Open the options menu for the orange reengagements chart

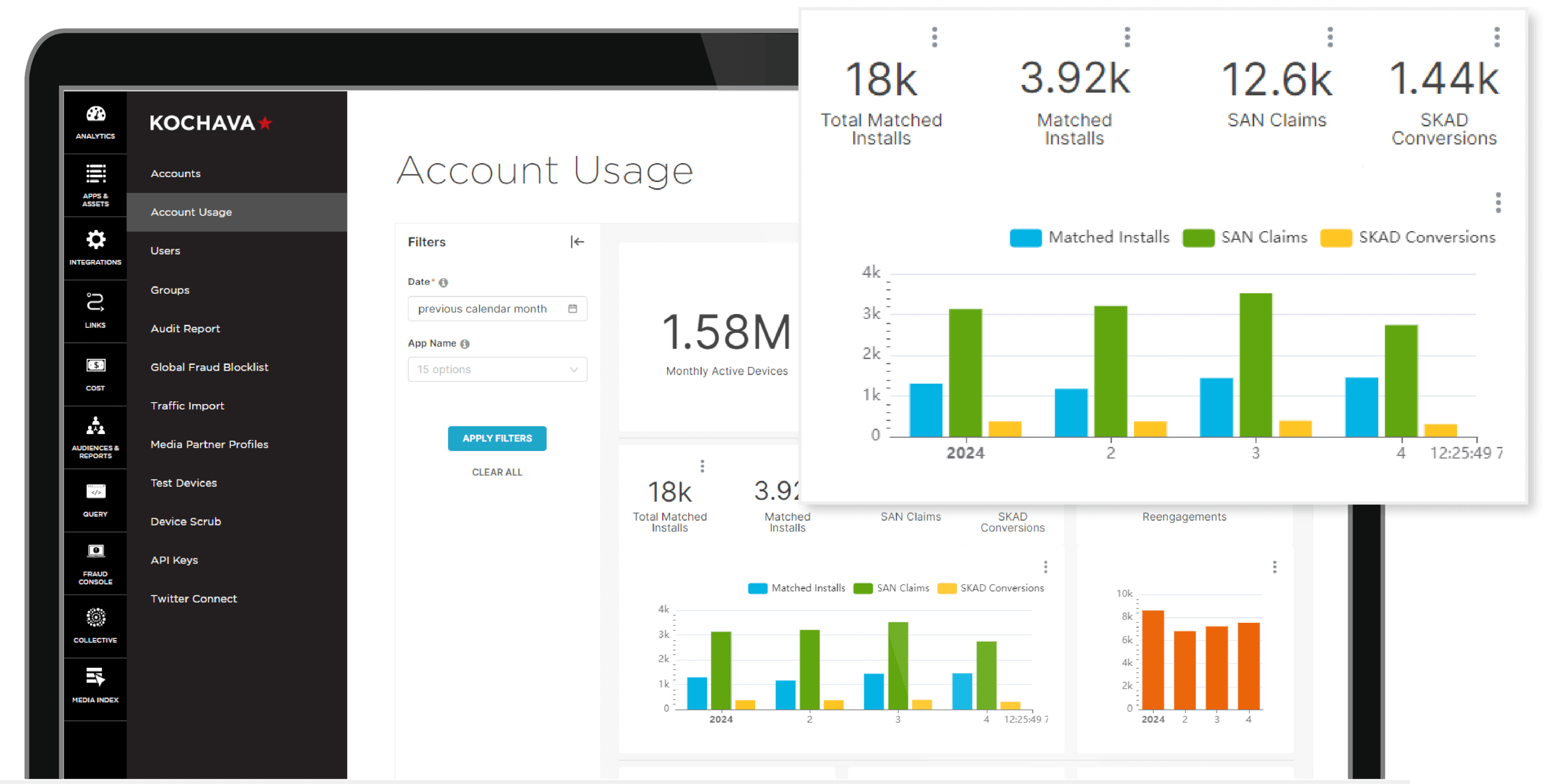coord(1274,567)
